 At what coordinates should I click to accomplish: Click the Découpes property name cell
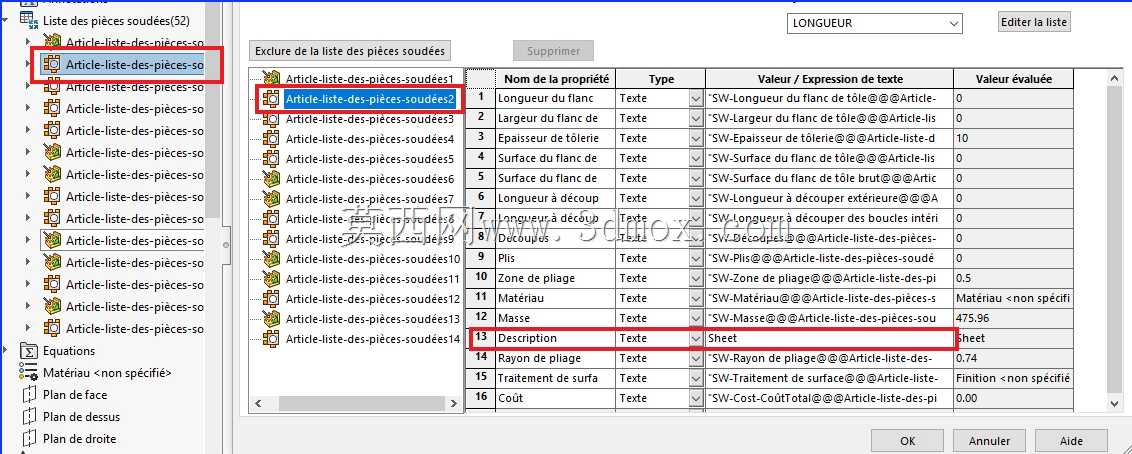(x=556, y=238)
